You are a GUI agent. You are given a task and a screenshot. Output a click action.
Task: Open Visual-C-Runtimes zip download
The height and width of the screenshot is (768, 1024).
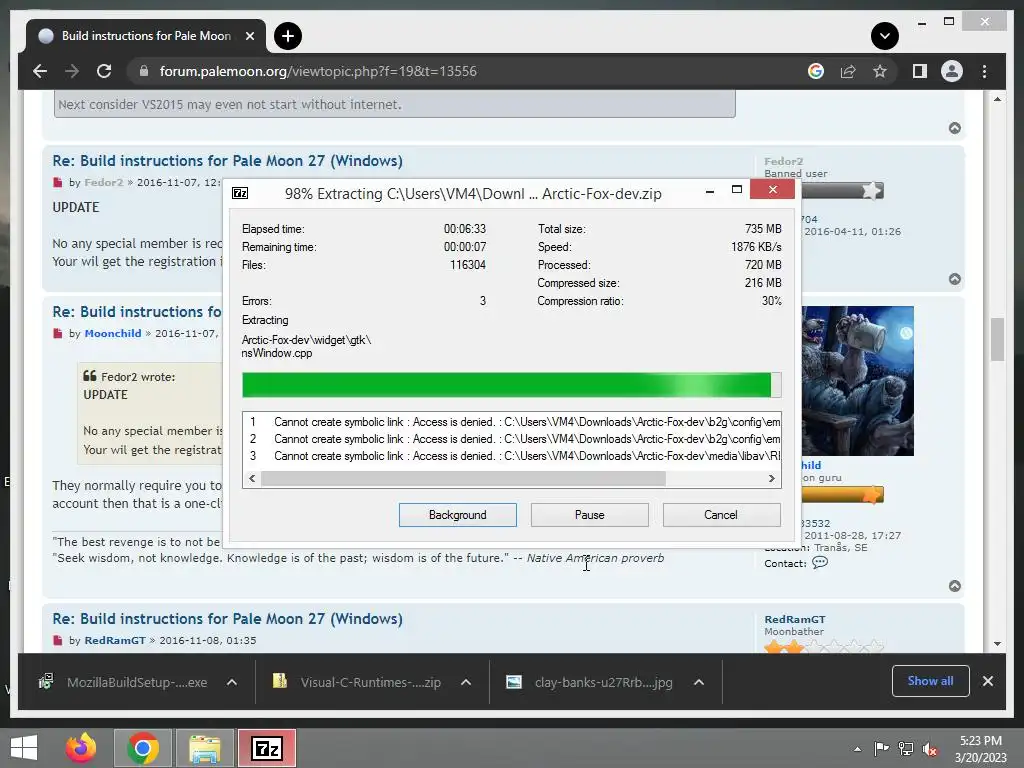click(x=358, y=682)
